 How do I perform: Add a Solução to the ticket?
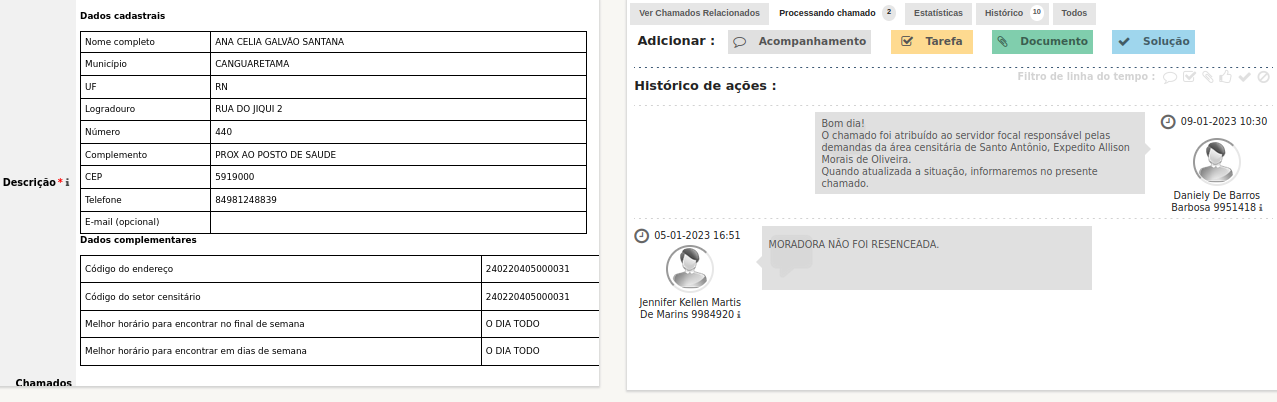(1153, 42)
